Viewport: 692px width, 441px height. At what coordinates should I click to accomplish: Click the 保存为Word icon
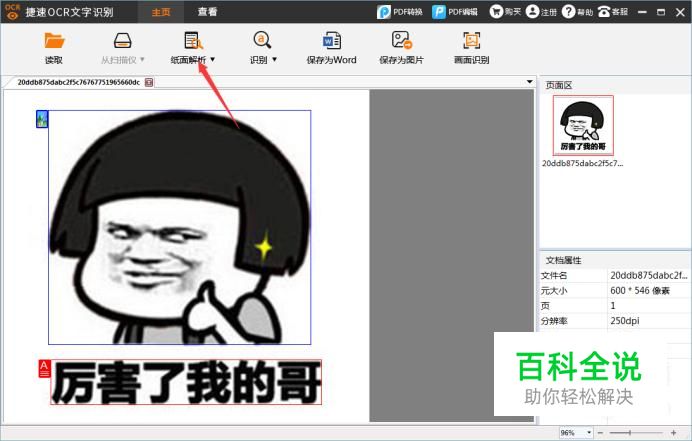[x=331, y=41]
